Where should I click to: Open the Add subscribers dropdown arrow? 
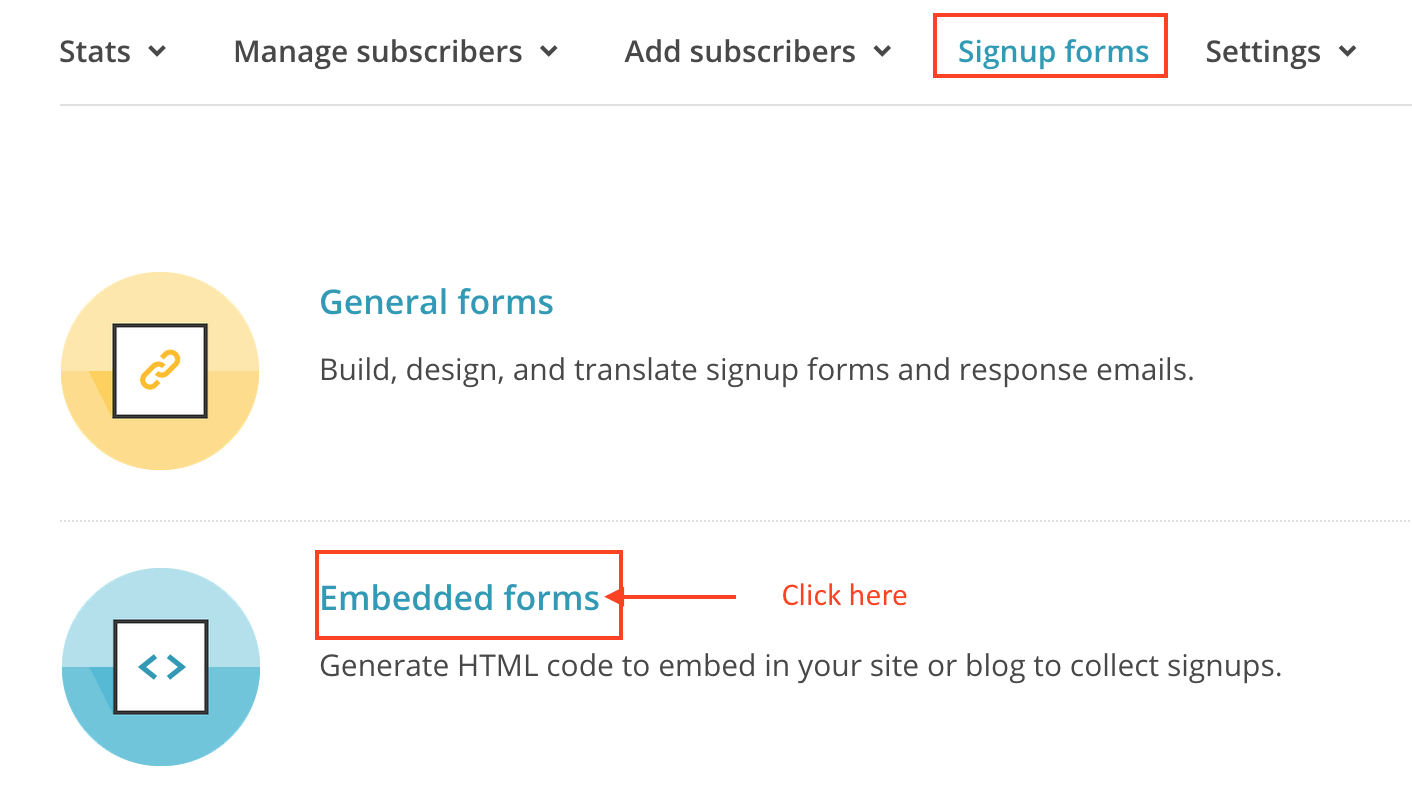click(882, 51)
